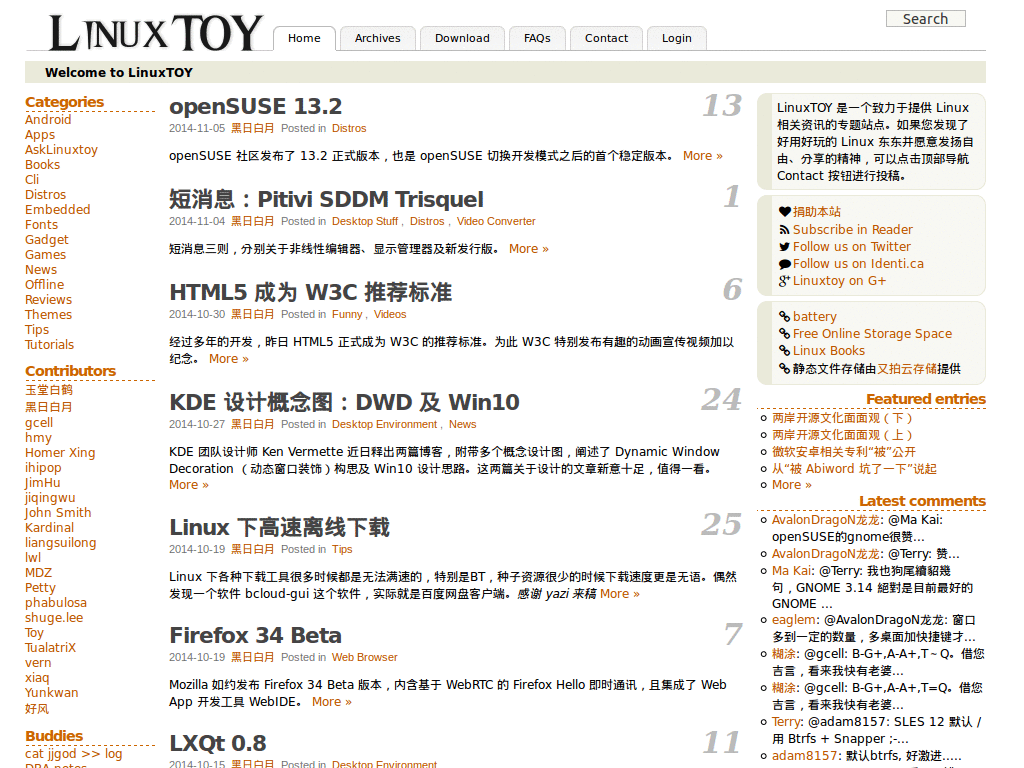Screen dimensions: 1024x768
Task: Open featured entry 两岸开源文化面面观(下)
Action: [x=842, y=418]
